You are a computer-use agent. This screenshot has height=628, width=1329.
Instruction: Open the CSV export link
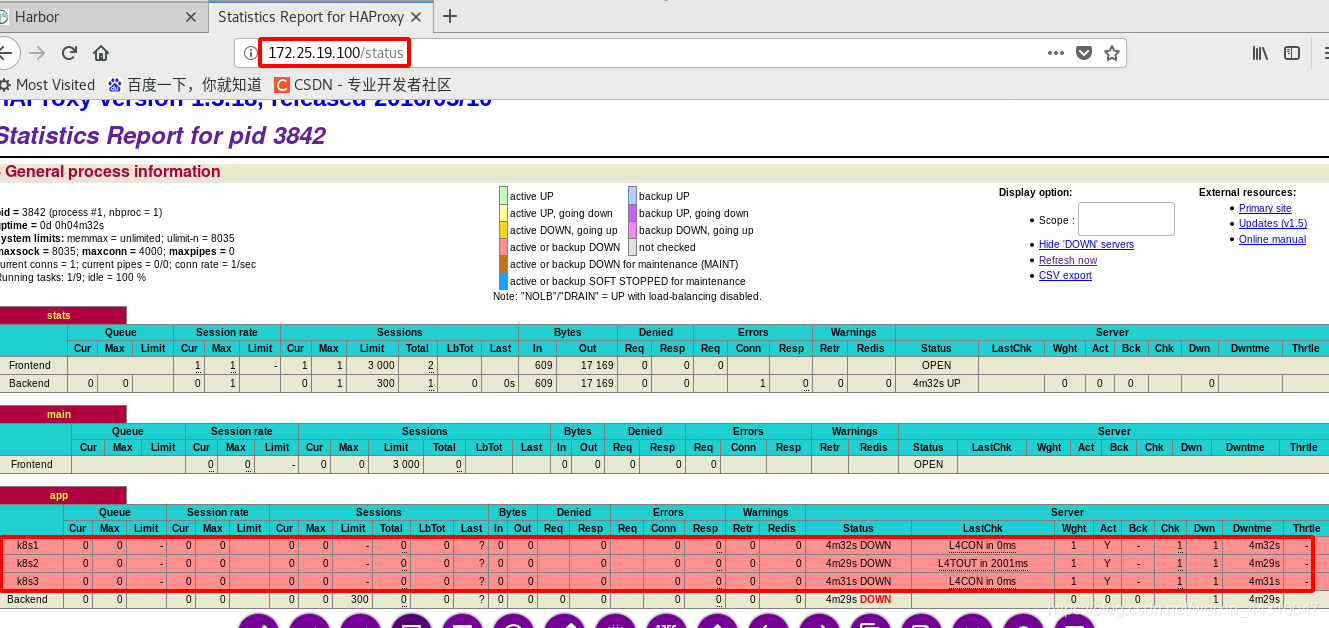coord(1065,275)
